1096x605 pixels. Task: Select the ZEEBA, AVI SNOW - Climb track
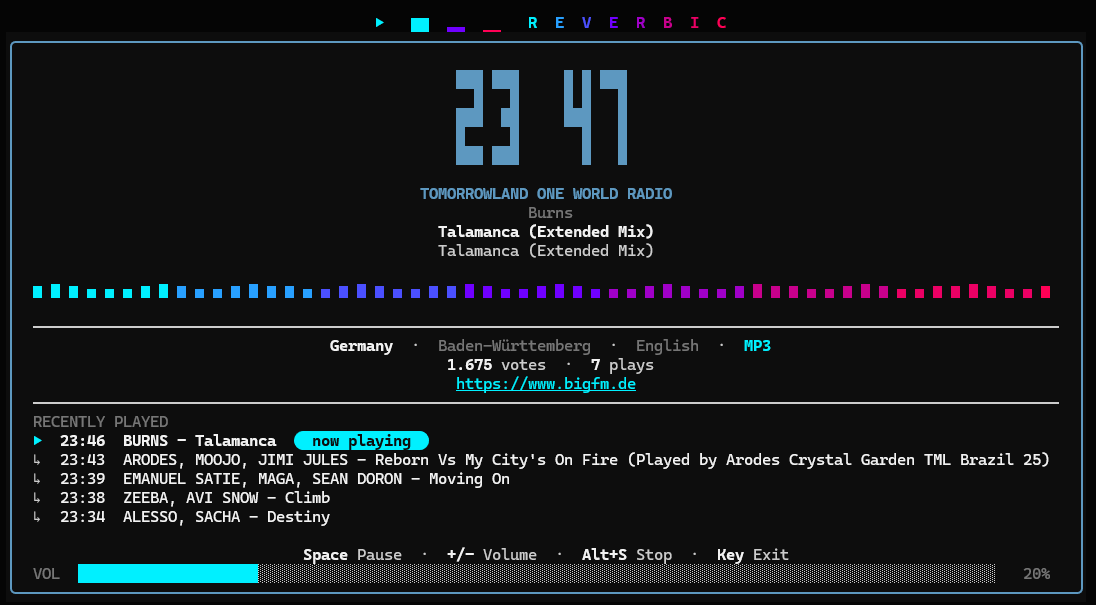coord(226,497)
